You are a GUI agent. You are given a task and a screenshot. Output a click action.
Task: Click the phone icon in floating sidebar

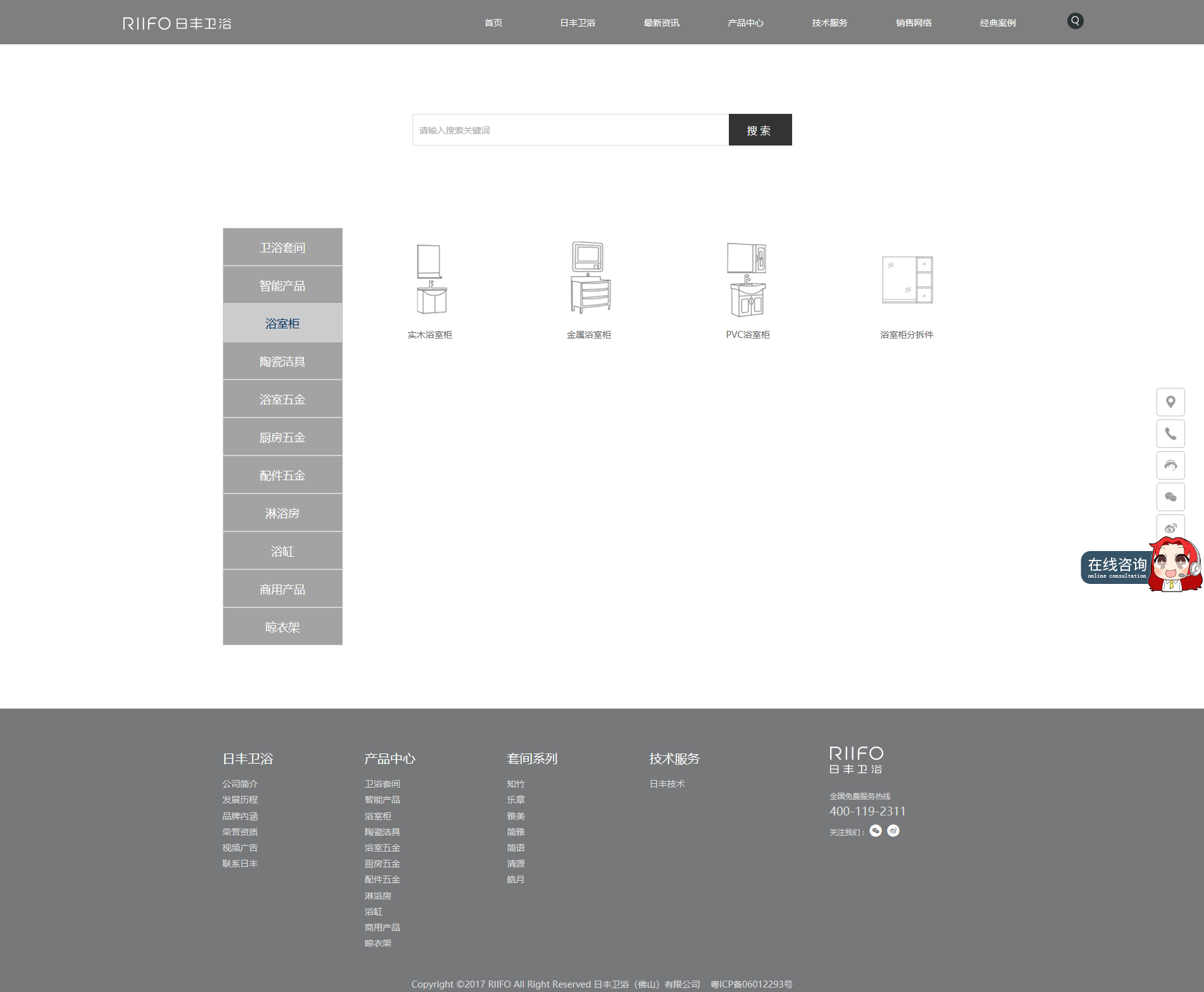coord(1170,434)
